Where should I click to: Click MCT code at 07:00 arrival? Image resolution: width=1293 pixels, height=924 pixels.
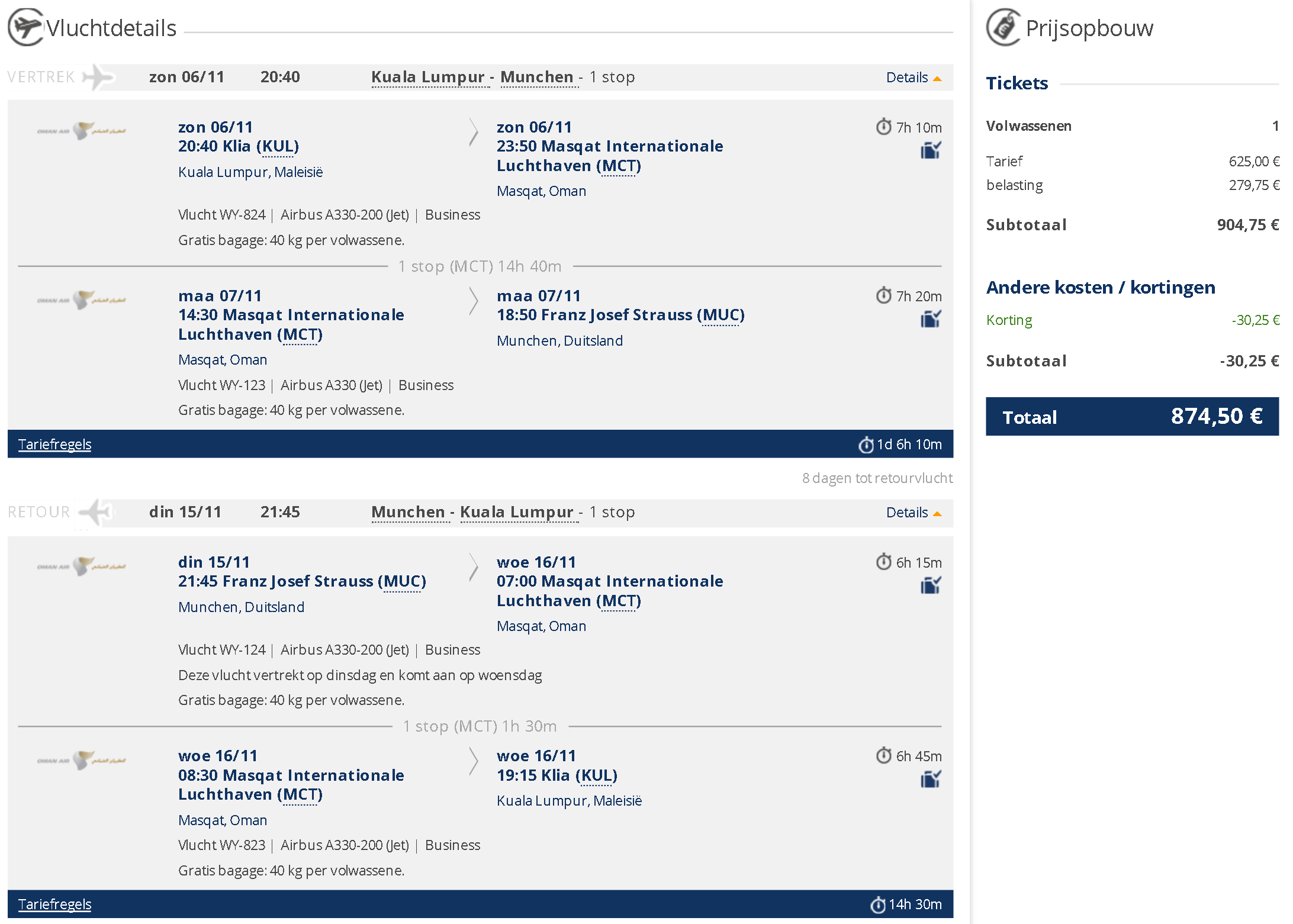(x=619, y=601)
